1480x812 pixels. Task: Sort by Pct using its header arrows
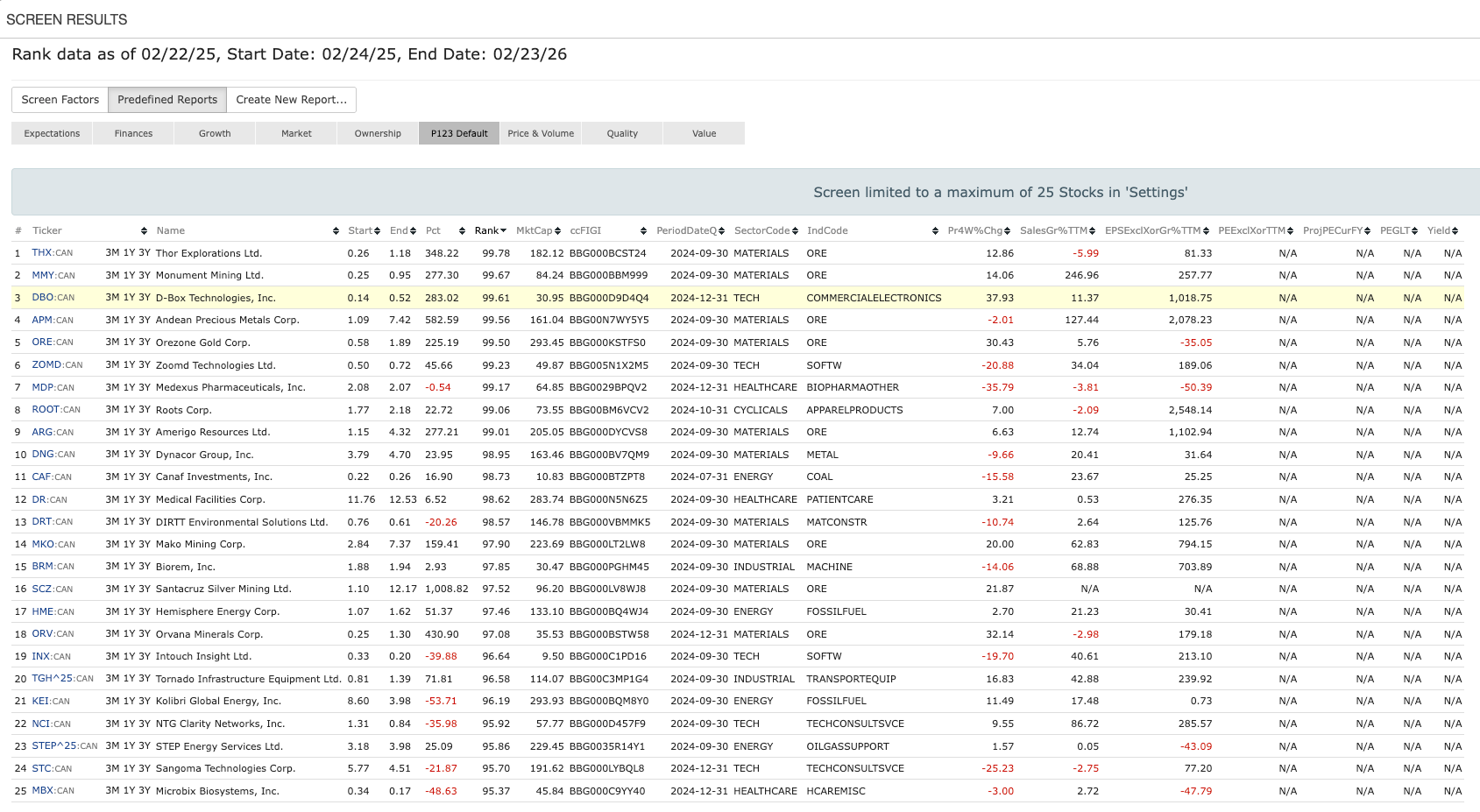(462, 231)
